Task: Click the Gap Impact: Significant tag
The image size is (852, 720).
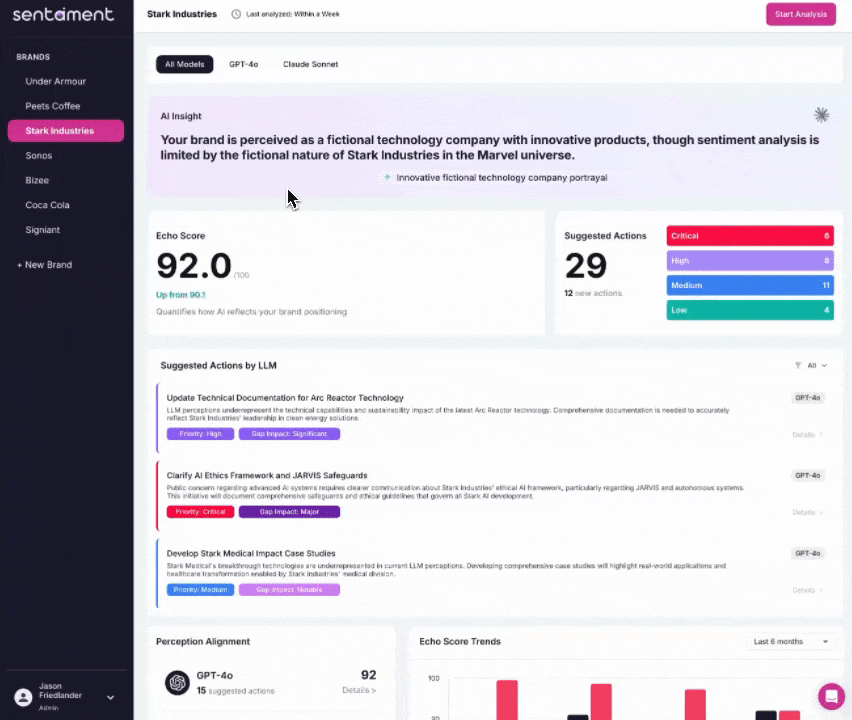Action: tap(289, 434)
